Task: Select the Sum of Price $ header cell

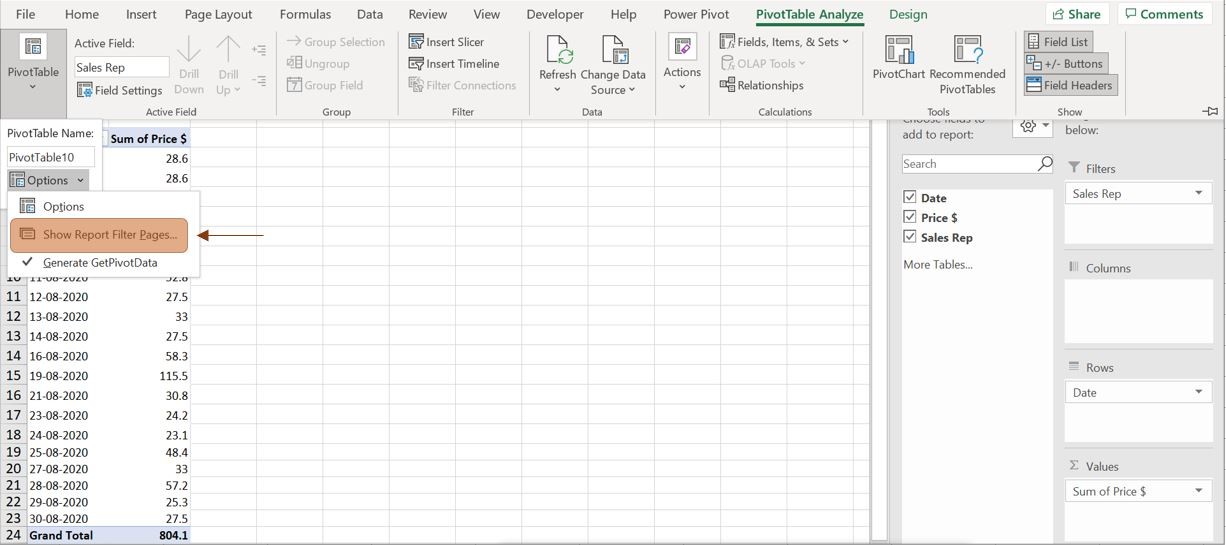Action: [148, 138]
